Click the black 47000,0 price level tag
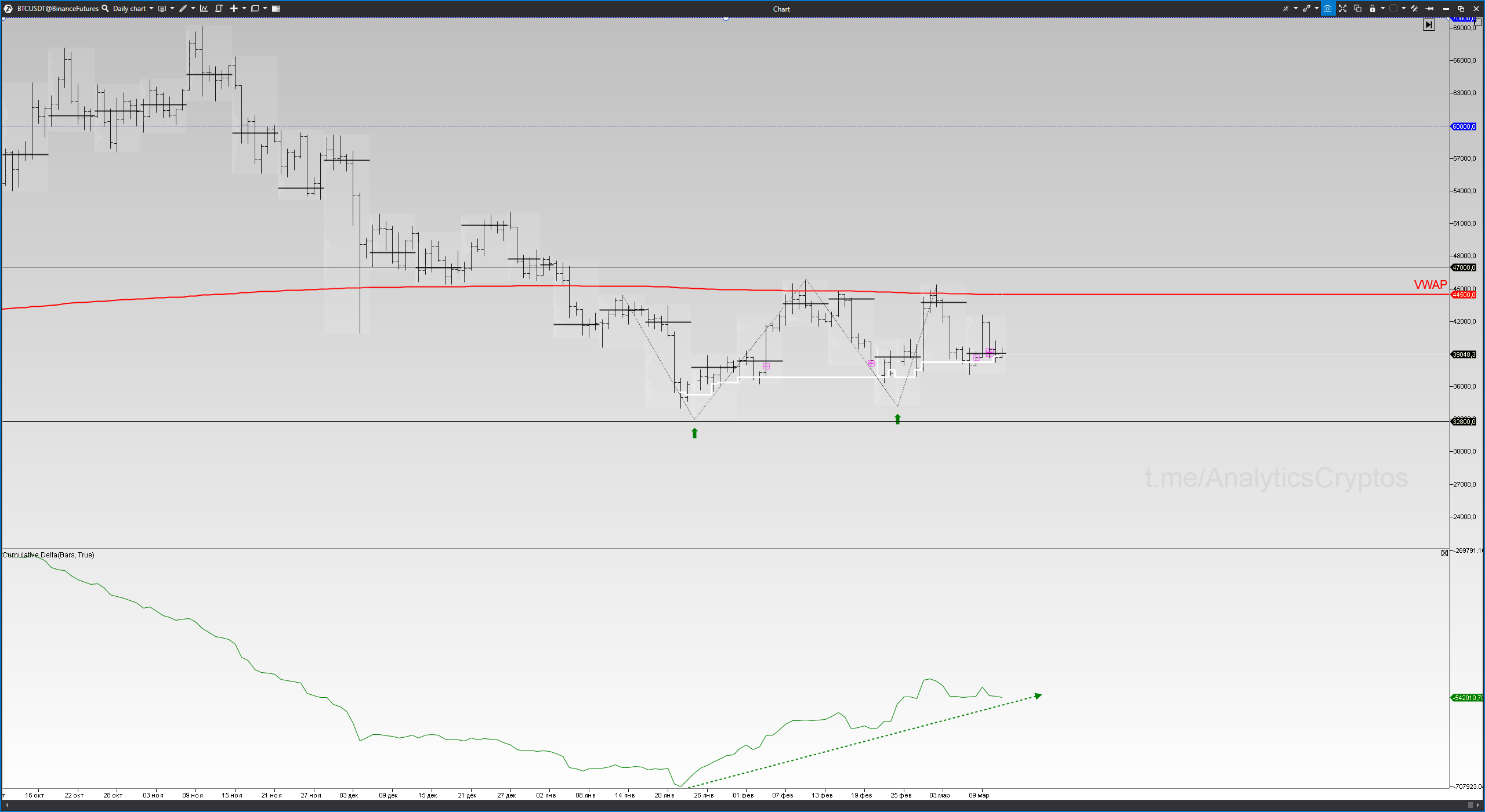The height and width of the screenshot is (812, 1485). [1464, 268]
